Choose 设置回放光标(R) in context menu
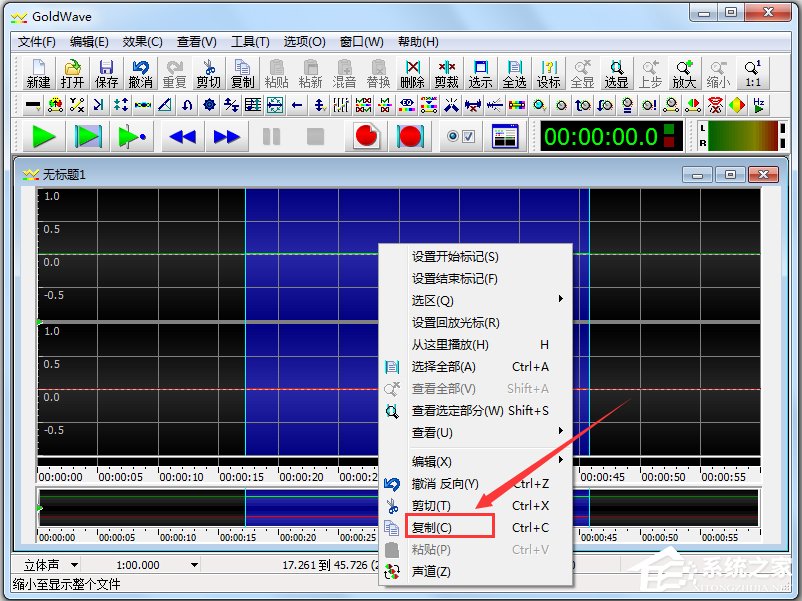 (475, 323)
